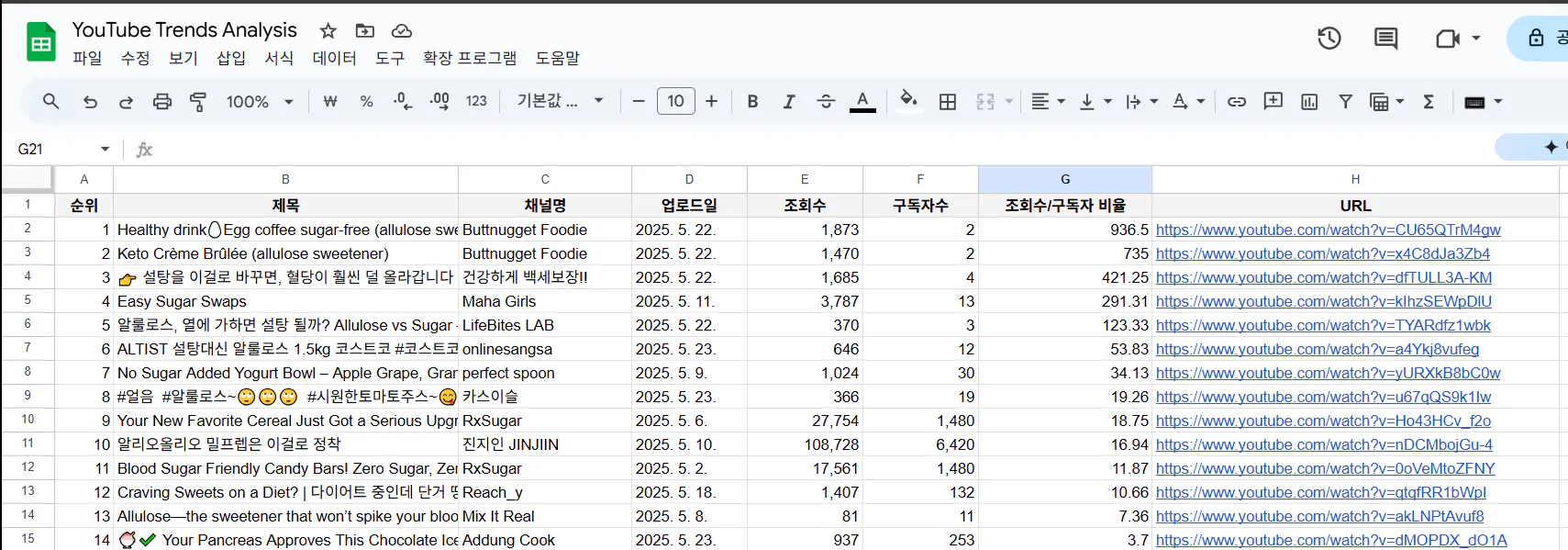Open the nDCMbojGu-4 YouTube link
The image size is (1568, 550).
pos(1324,444)
